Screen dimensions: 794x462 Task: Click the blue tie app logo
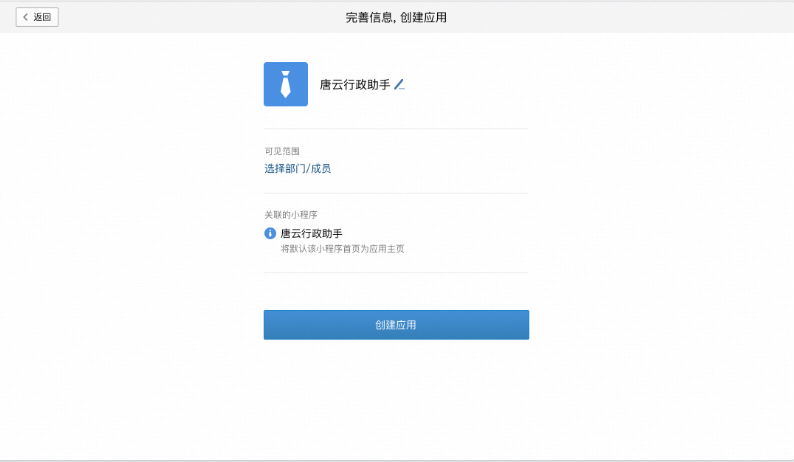coord(285,84)
